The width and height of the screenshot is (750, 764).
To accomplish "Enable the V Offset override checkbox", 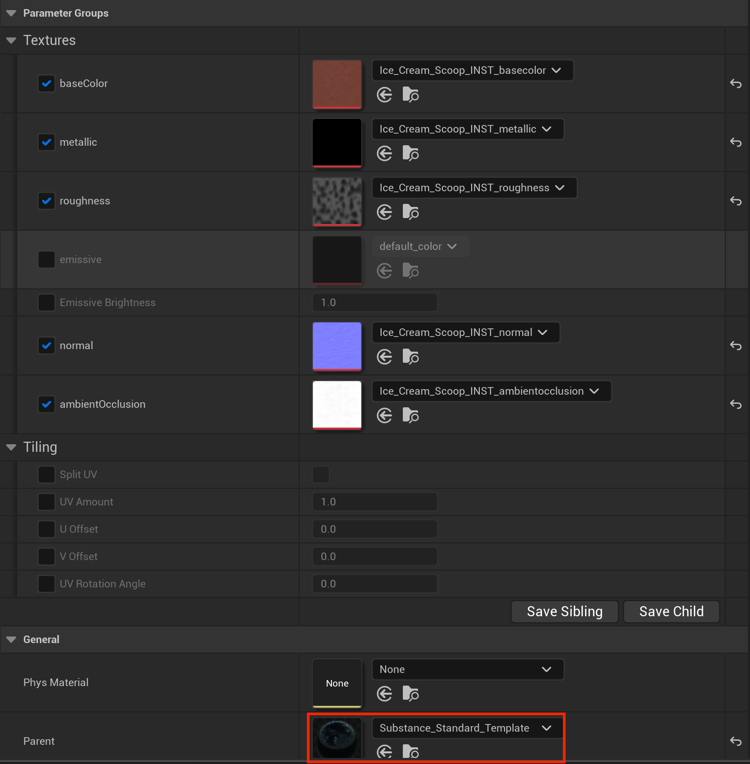I will [46, 556].
